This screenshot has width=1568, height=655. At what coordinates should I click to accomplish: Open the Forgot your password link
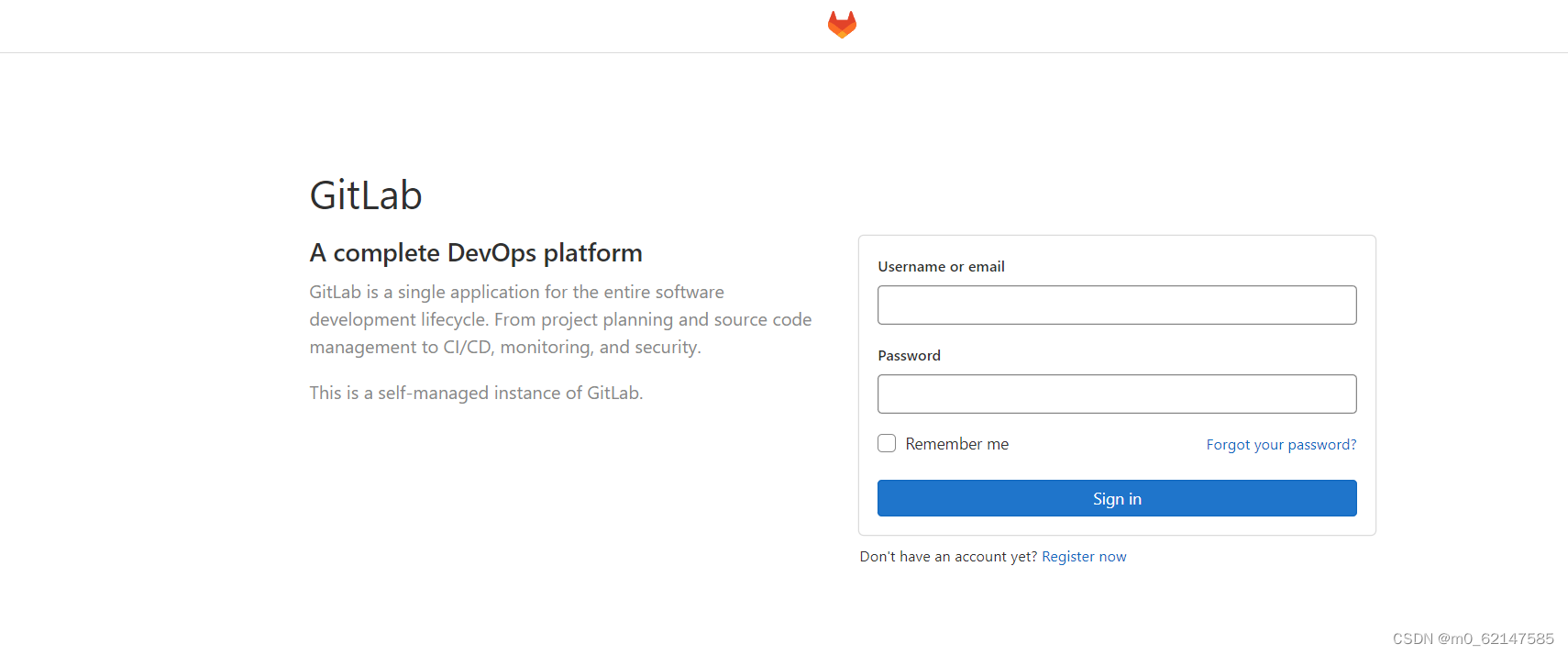click(1281, 445)
